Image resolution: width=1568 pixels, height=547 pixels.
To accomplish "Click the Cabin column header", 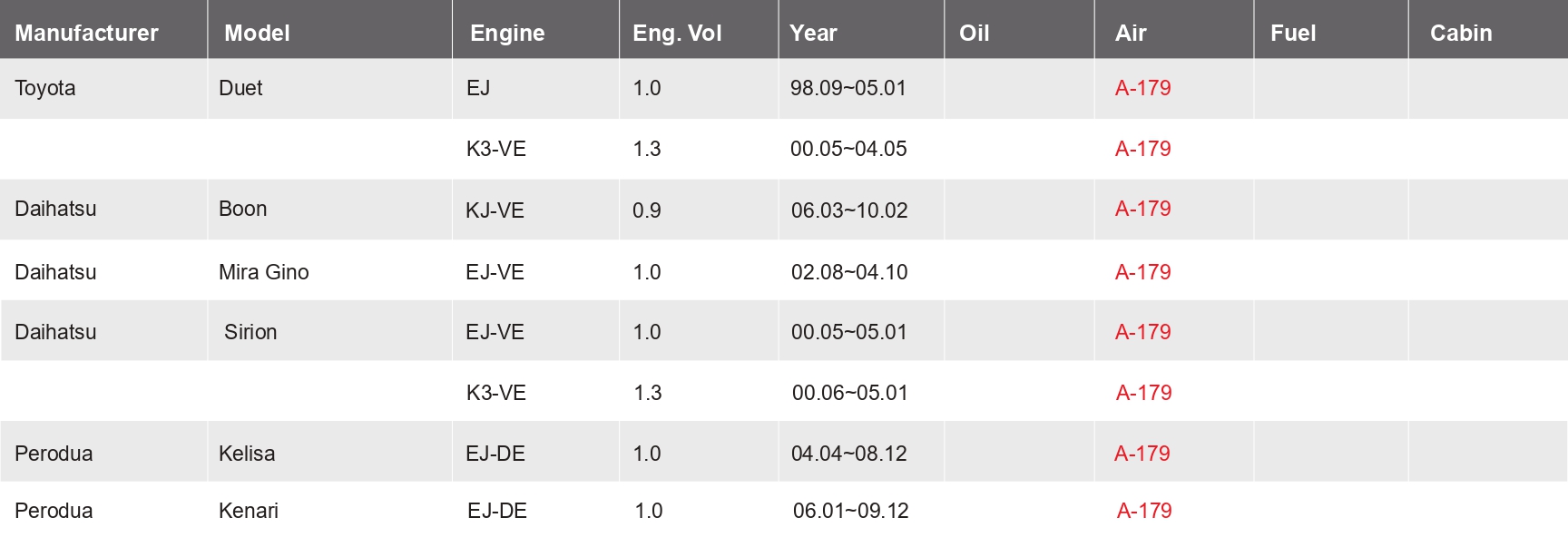I will pos(1461,34).
